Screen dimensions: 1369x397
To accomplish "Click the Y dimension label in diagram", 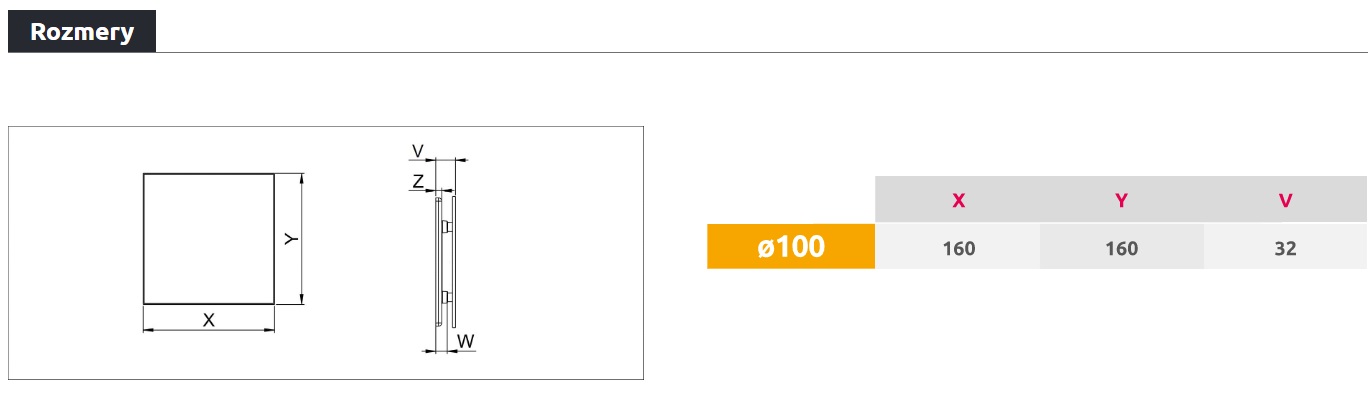I will click(x=290, y=239).
